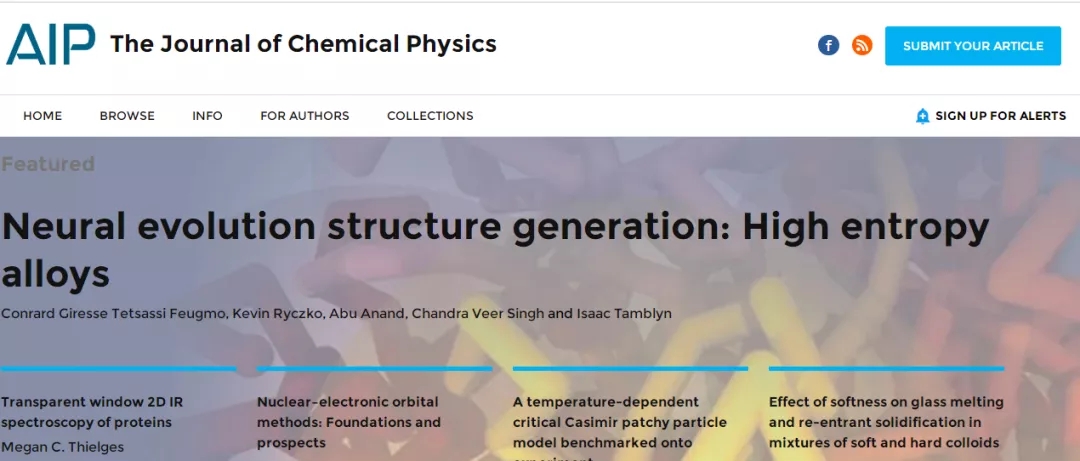Open The Journal of Chemical Physics title
The image size is (1080, 461).
[x=303, y=44]
